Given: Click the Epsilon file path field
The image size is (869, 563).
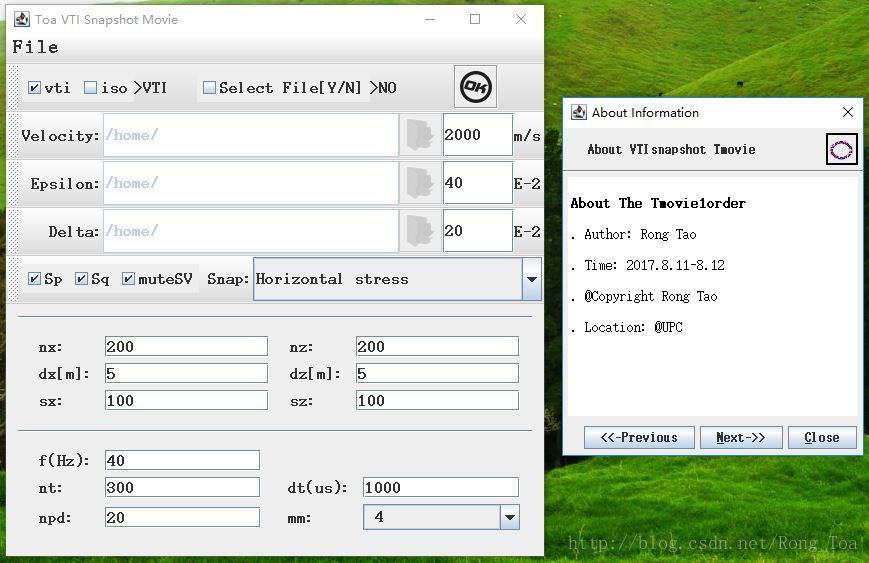Looking at the screenshot, I should pyautogui.click(x=251, y=183).
